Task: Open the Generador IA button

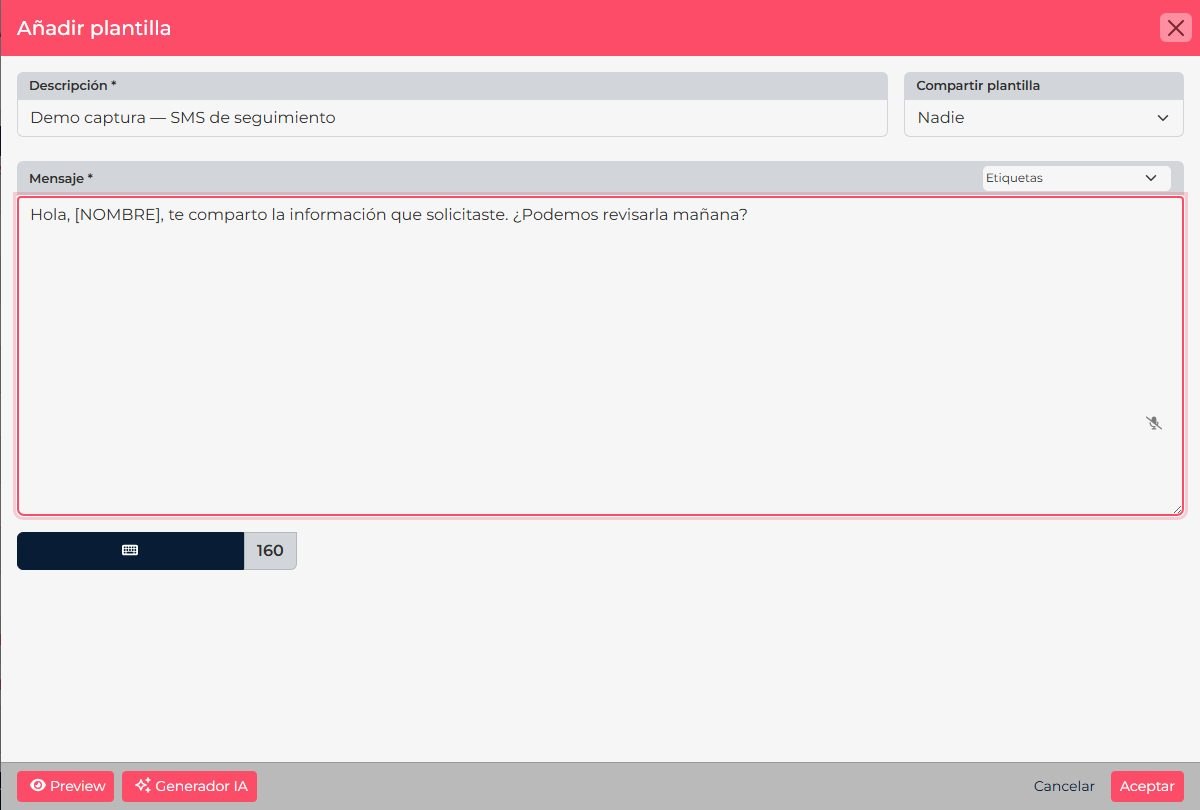Action: click(x=190, y=786)
